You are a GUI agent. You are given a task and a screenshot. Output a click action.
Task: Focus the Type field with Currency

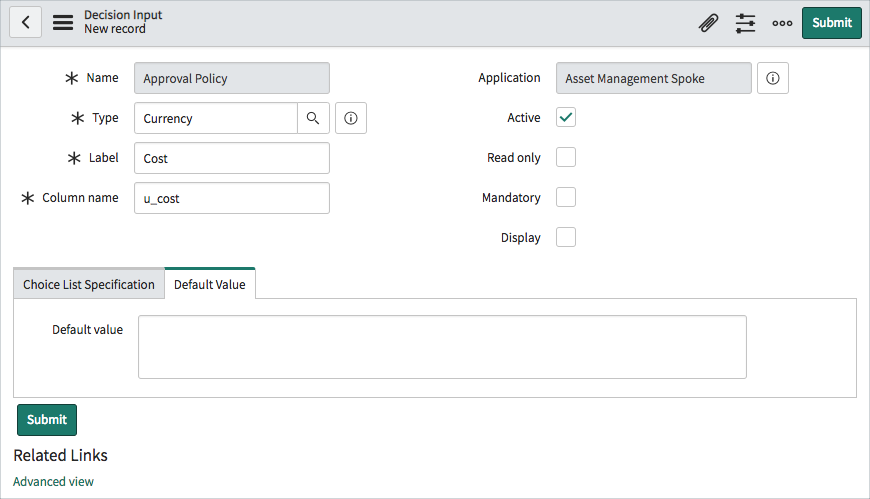click(216, 118)
